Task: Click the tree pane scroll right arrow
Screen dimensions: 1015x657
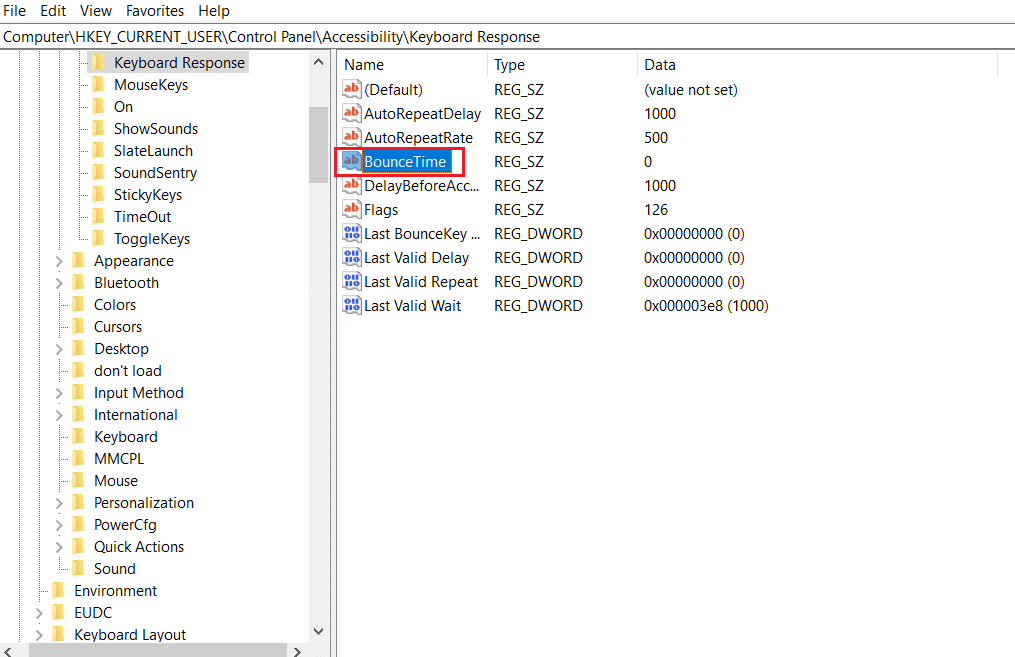Action: pyautogui.click(x=297, y=651)
